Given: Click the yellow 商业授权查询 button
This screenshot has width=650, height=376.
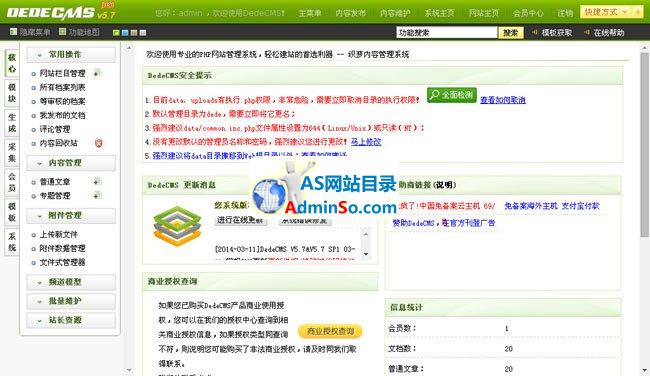Looking at the screenshot, I should tap(330, 331).
